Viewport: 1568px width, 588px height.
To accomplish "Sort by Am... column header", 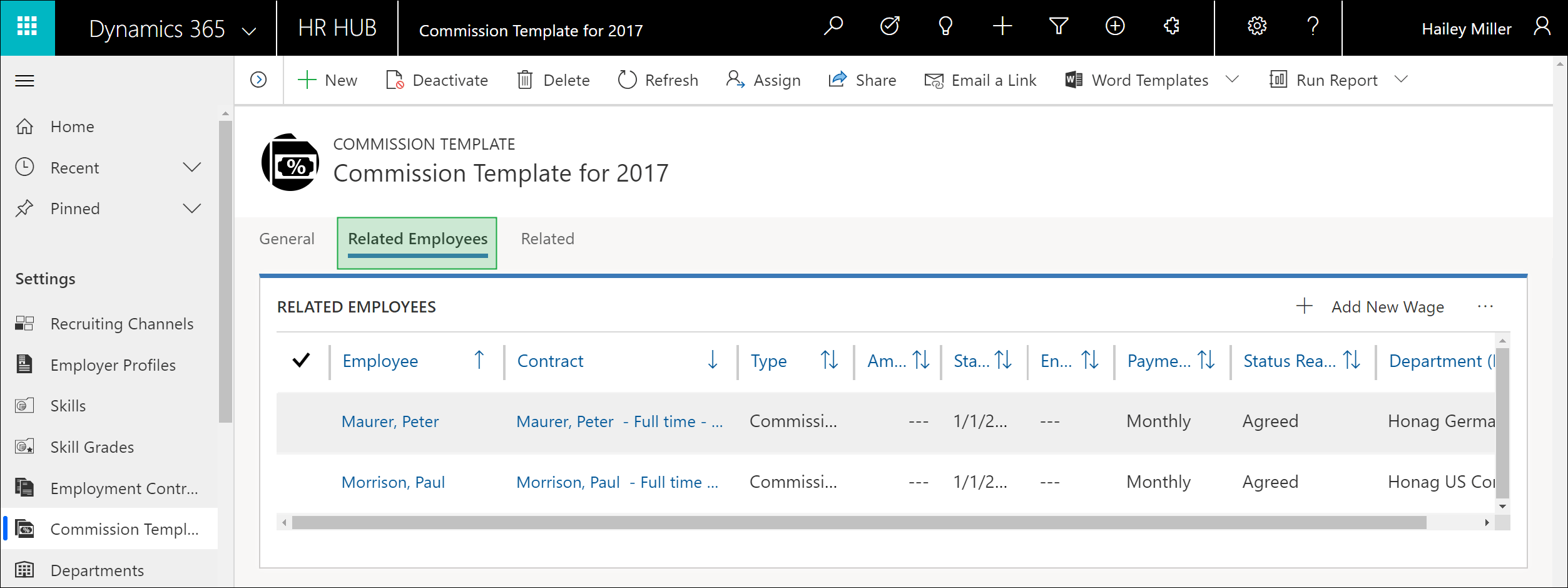I will click(x=898, y=361).
